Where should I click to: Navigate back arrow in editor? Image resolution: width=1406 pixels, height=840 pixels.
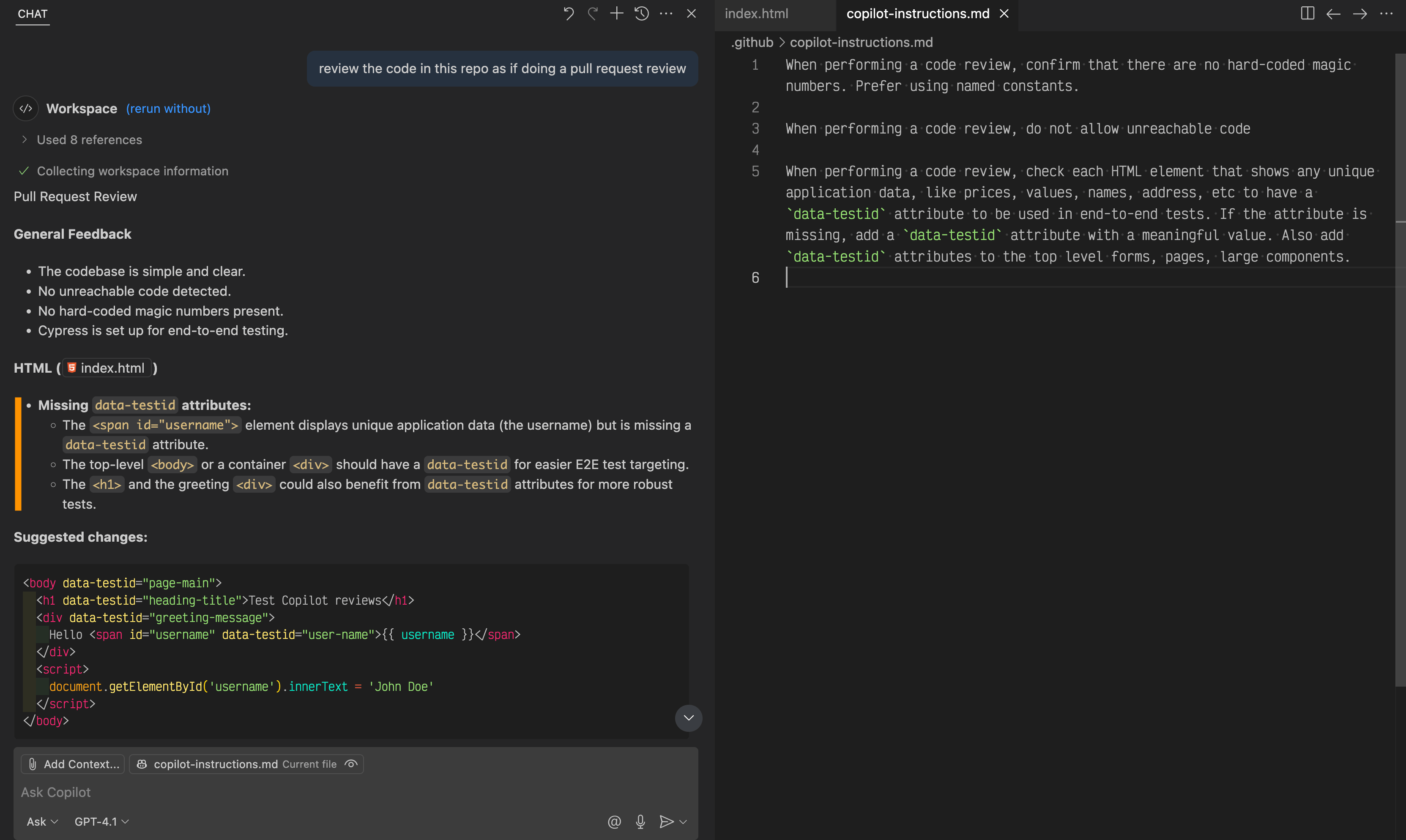(1334, 14)
